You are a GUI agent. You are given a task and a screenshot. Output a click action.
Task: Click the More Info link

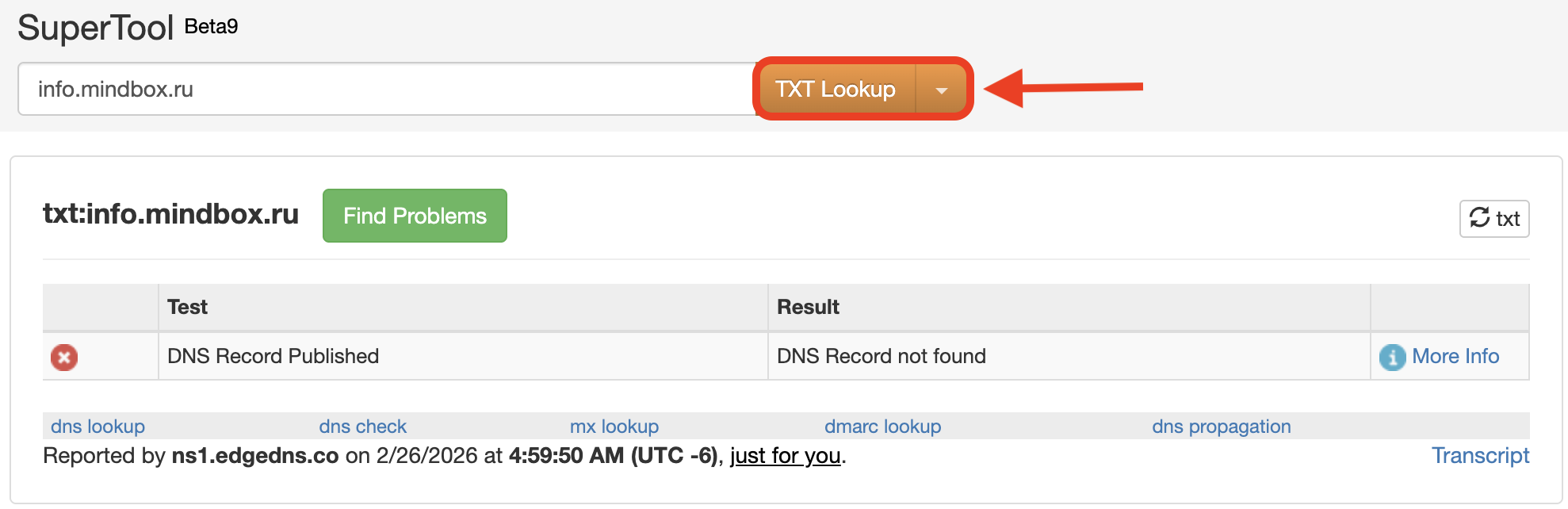pyautogui.click(x=1456, y=356)
